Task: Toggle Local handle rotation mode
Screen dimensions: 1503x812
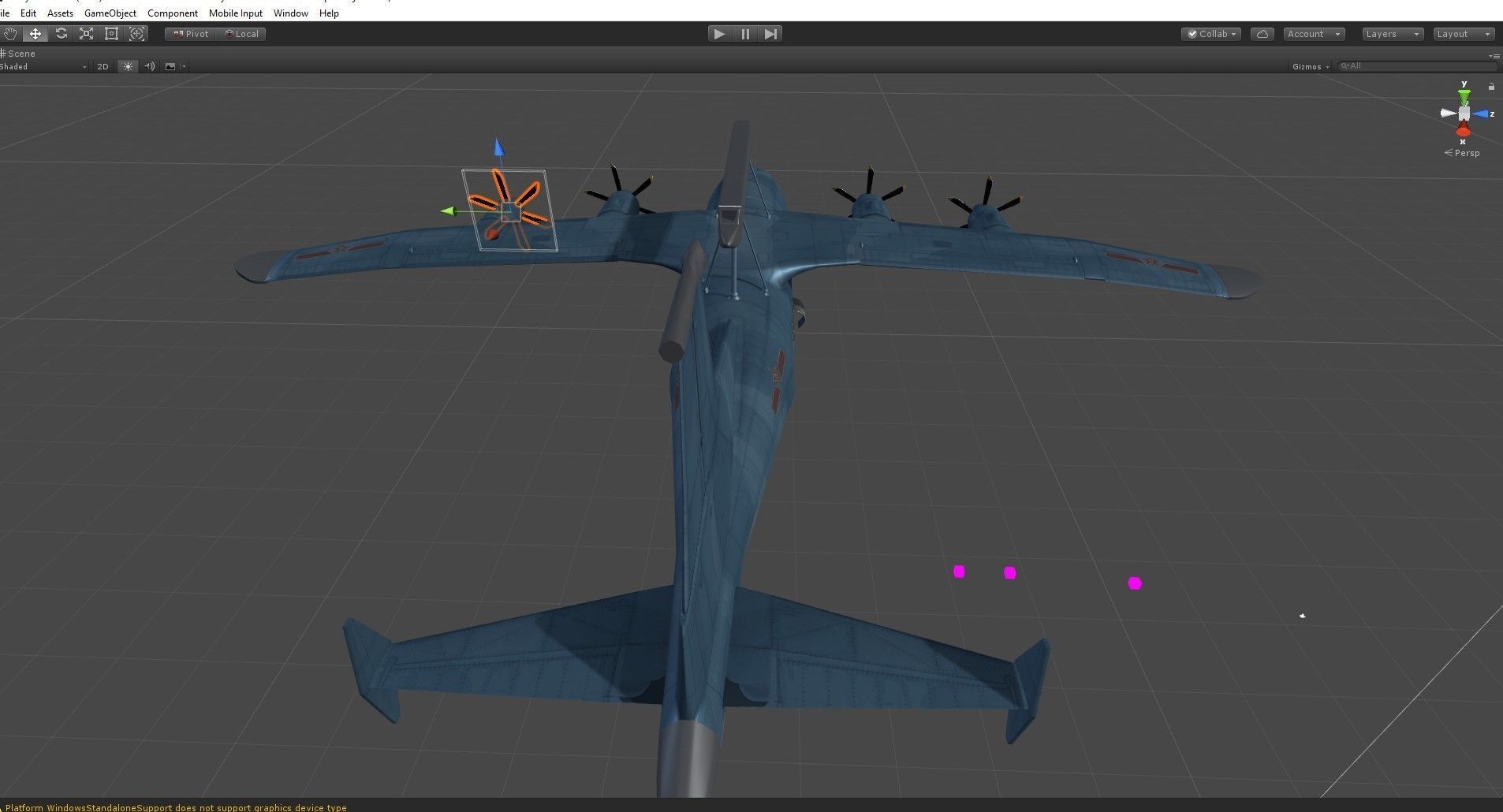Action: point(242,34)
